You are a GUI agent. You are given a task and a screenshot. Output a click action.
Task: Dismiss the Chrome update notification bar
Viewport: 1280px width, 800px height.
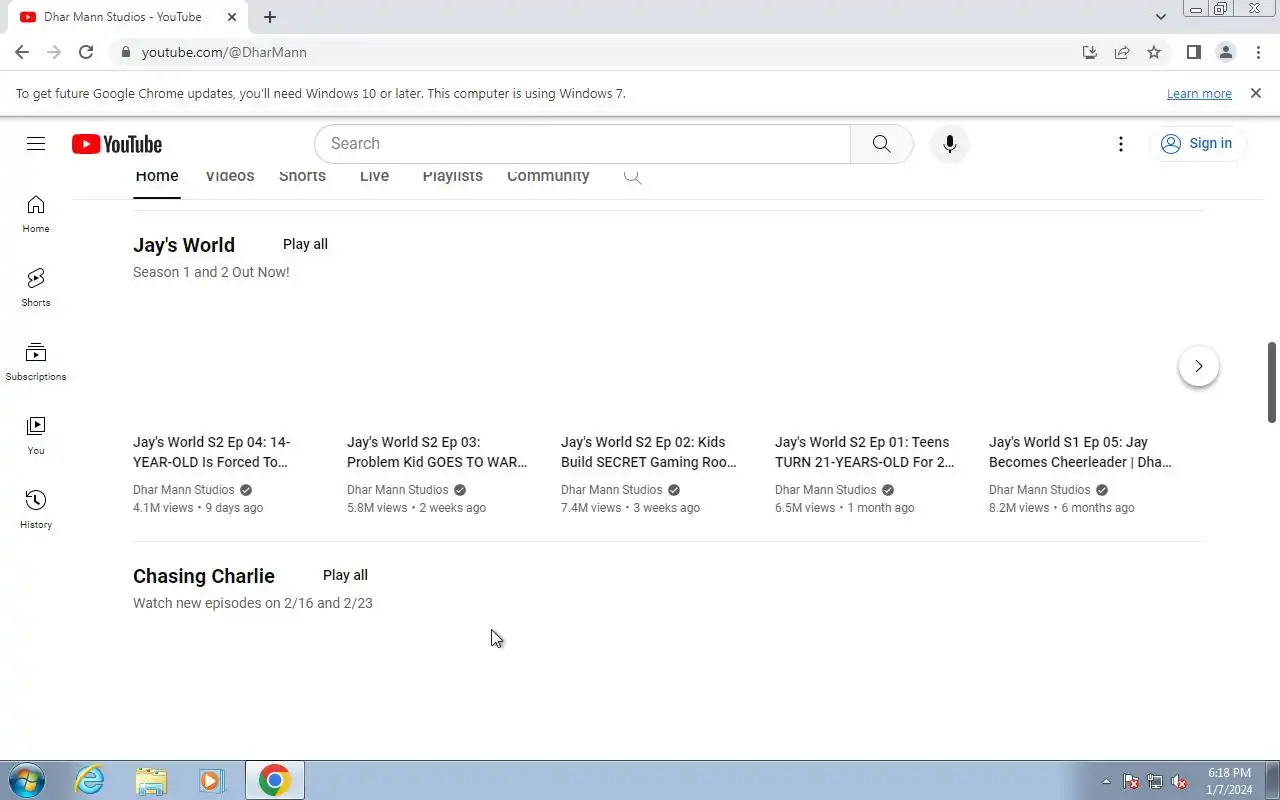pyautogui.click(x=1256, y=93)
